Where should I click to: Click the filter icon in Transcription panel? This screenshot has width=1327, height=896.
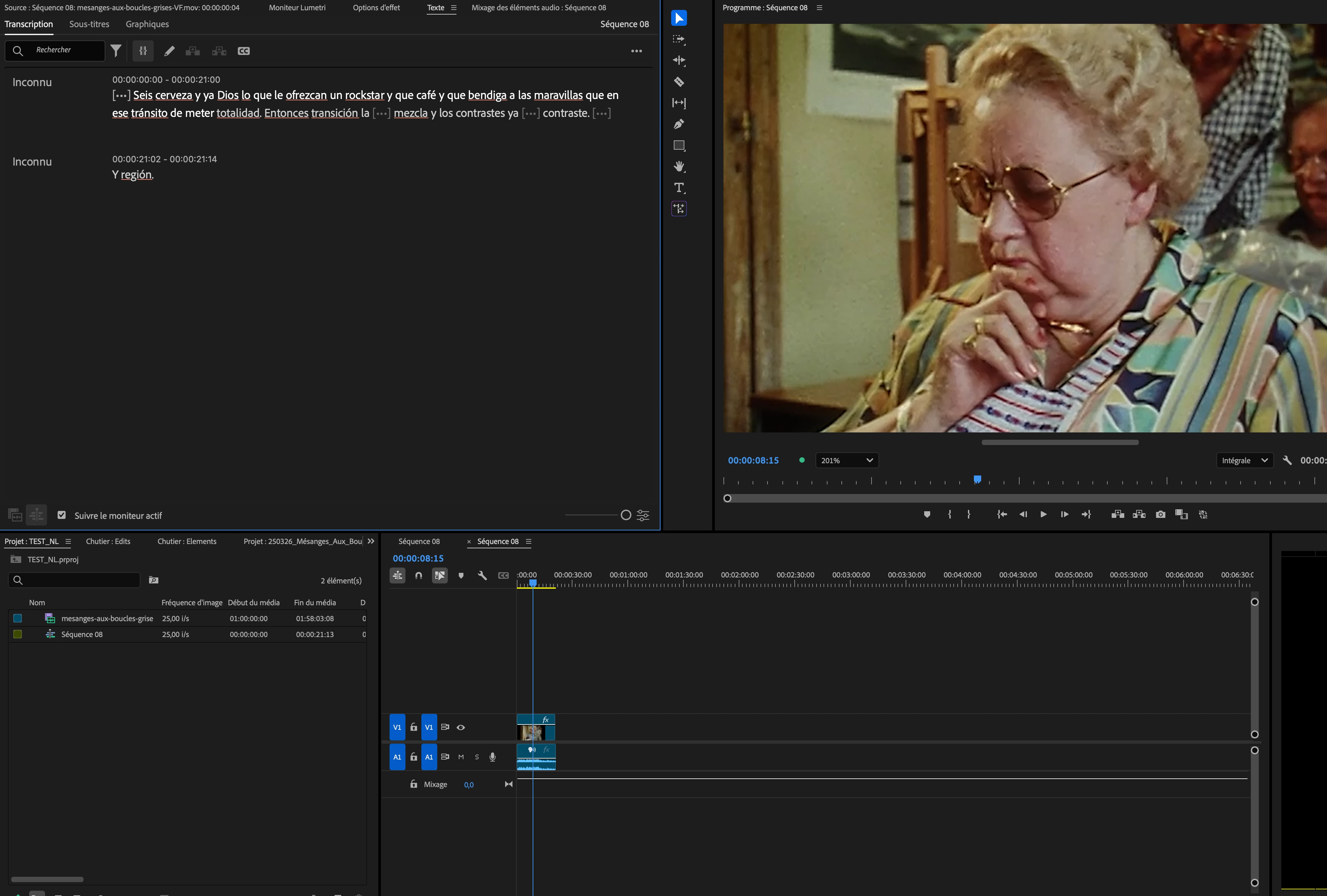pos(116,51)
